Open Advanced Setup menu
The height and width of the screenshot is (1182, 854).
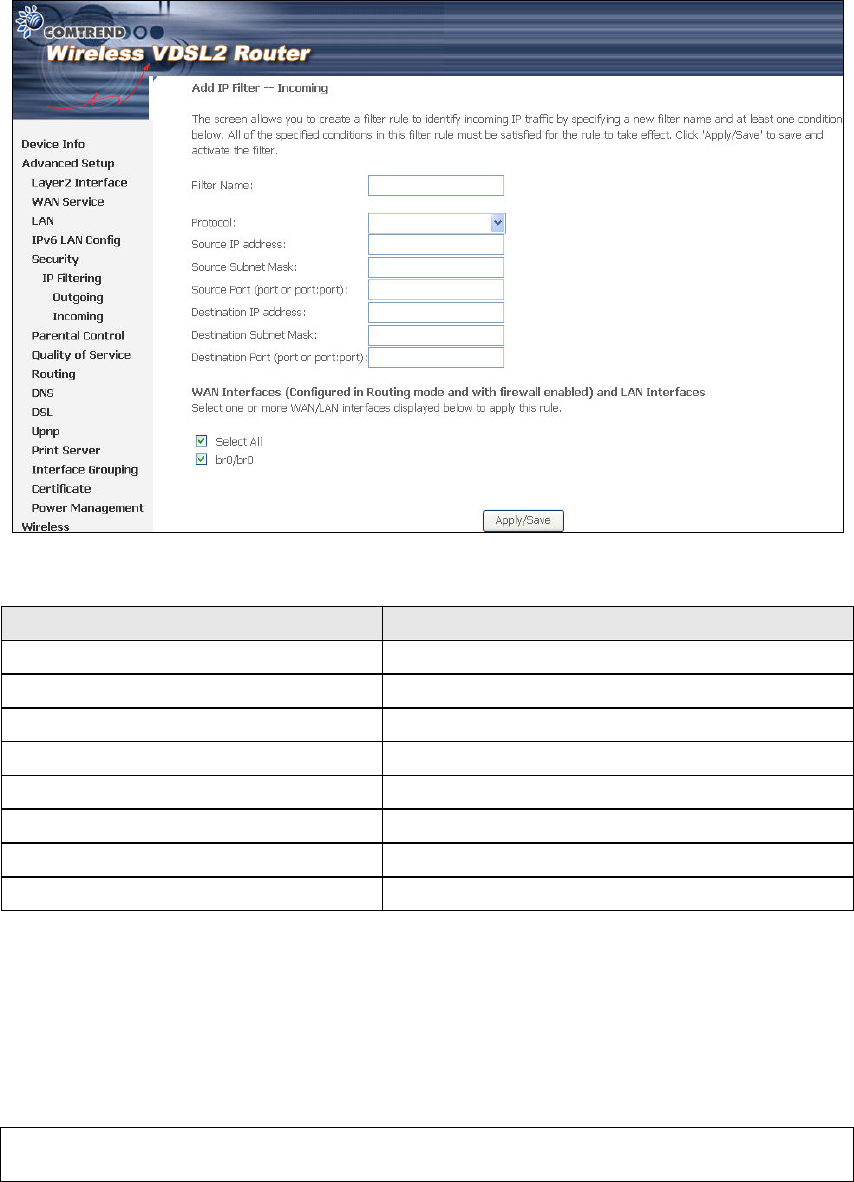coord(68,163)
